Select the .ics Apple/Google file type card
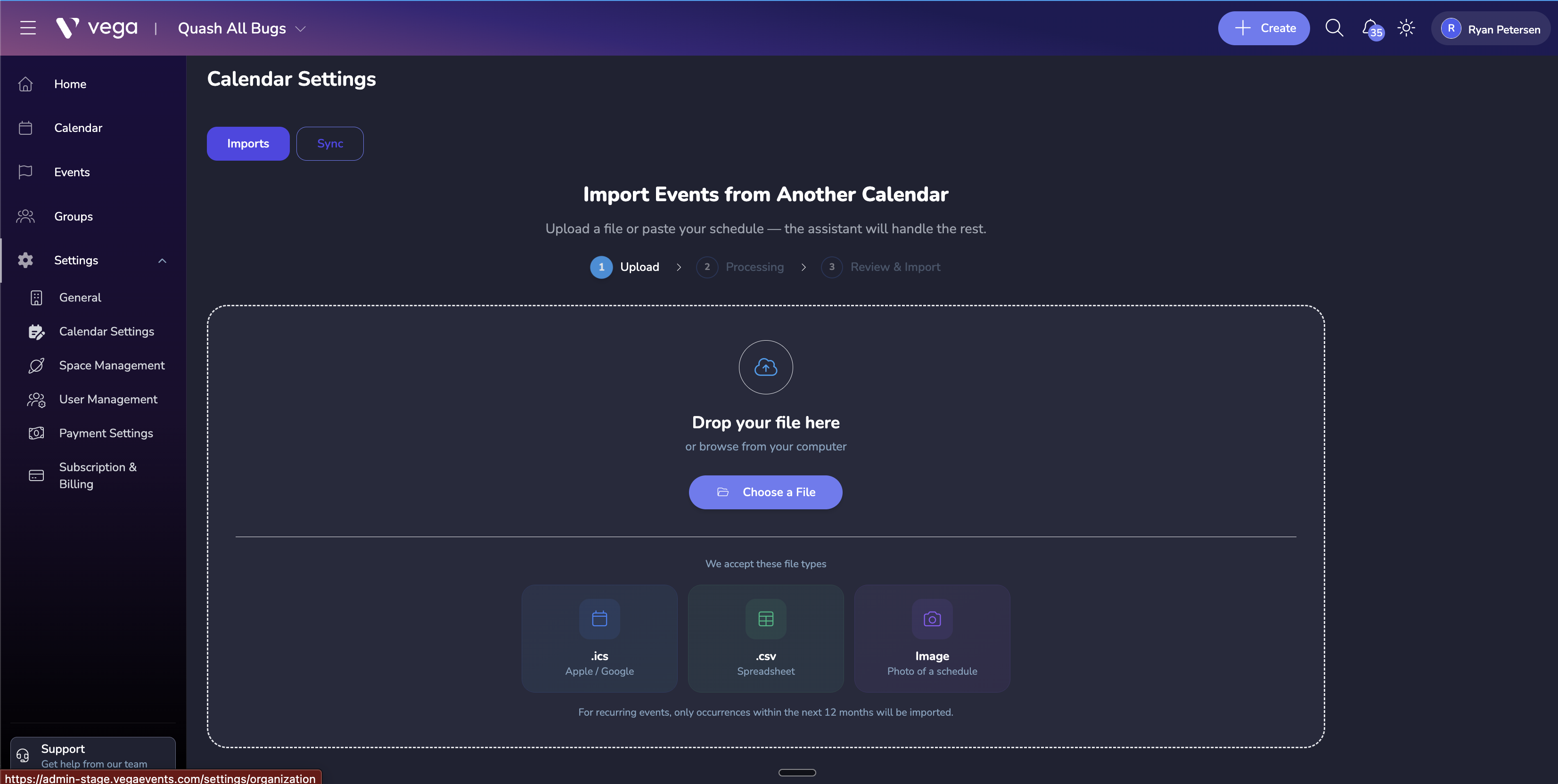The width and height of the screenshot is (1558, 784). click(x=599, y=638)
